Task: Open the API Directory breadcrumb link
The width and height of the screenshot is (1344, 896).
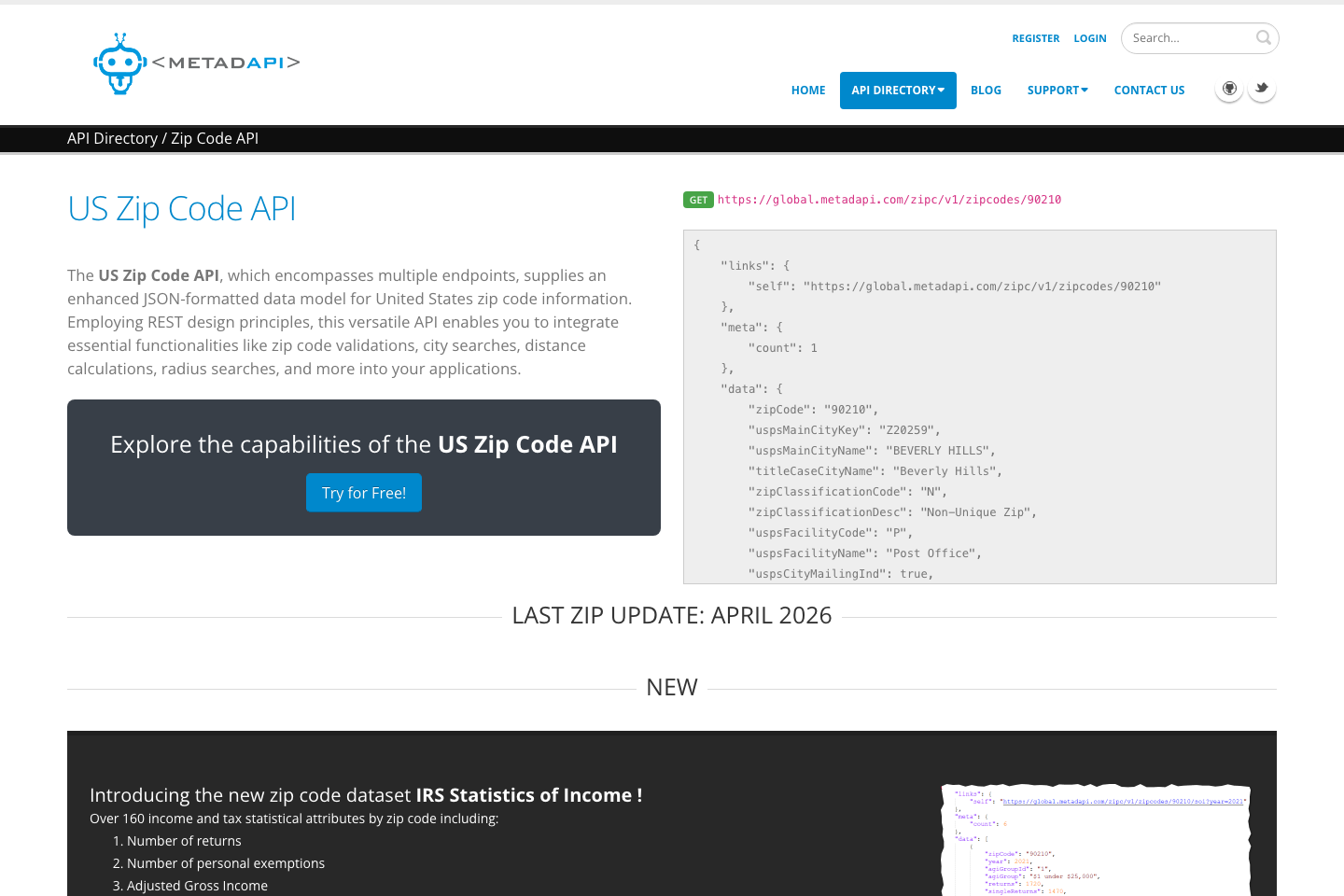Action: [111, 137]
